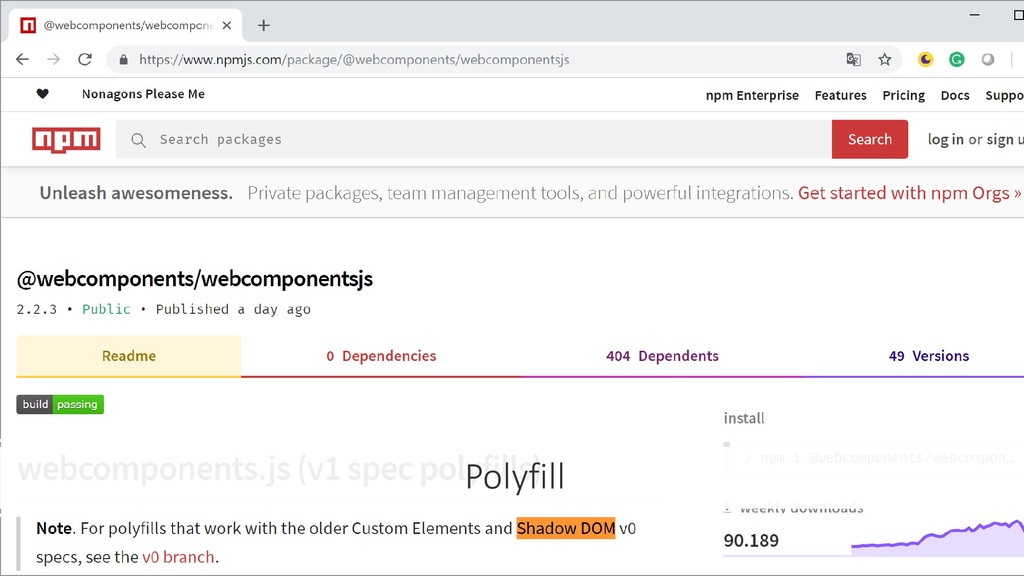
Task: Go back using the browser back arrow
Action: pyautogui.click(x=22, y=59)
